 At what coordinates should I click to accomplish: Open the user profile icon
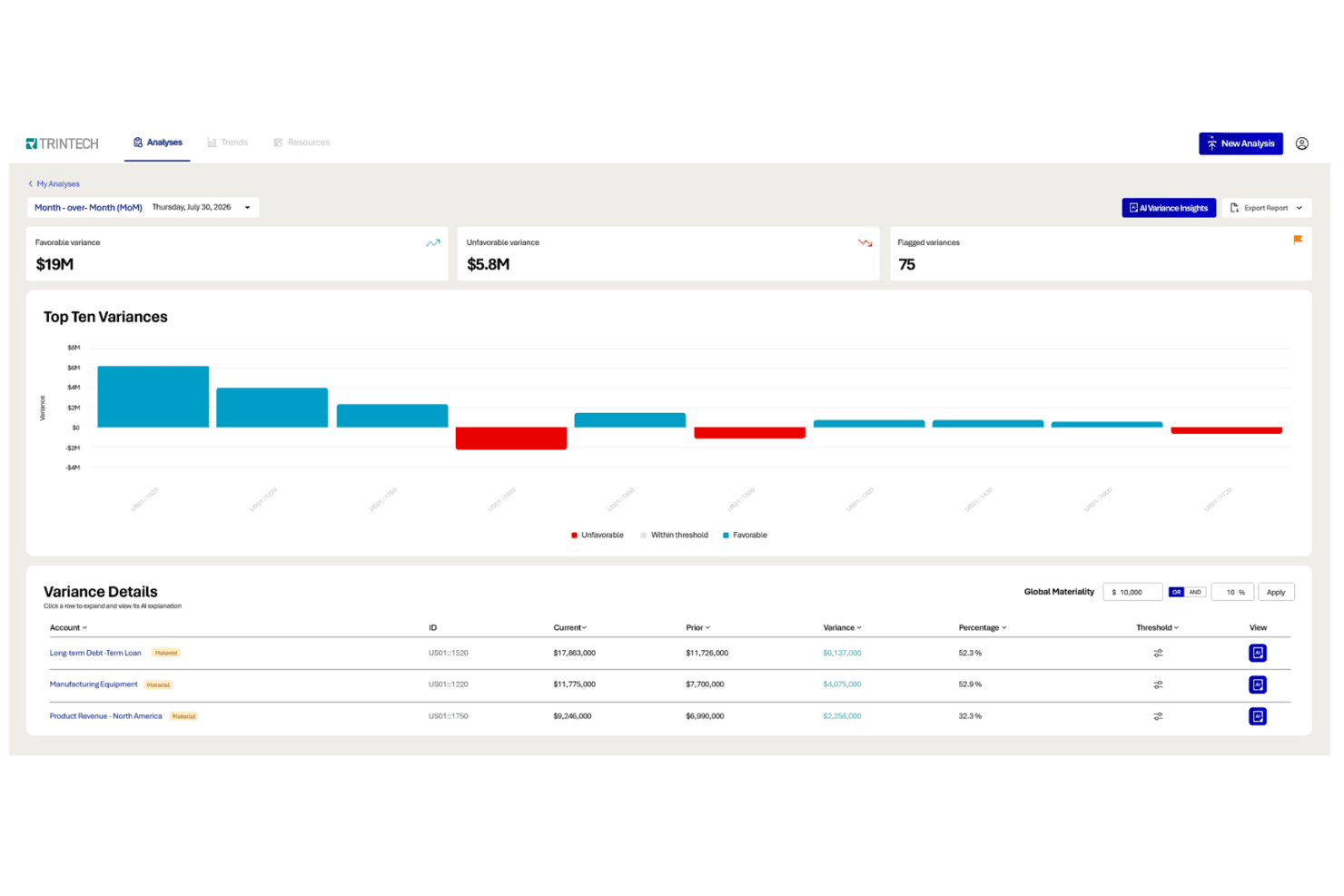[x=1301, y=143]
